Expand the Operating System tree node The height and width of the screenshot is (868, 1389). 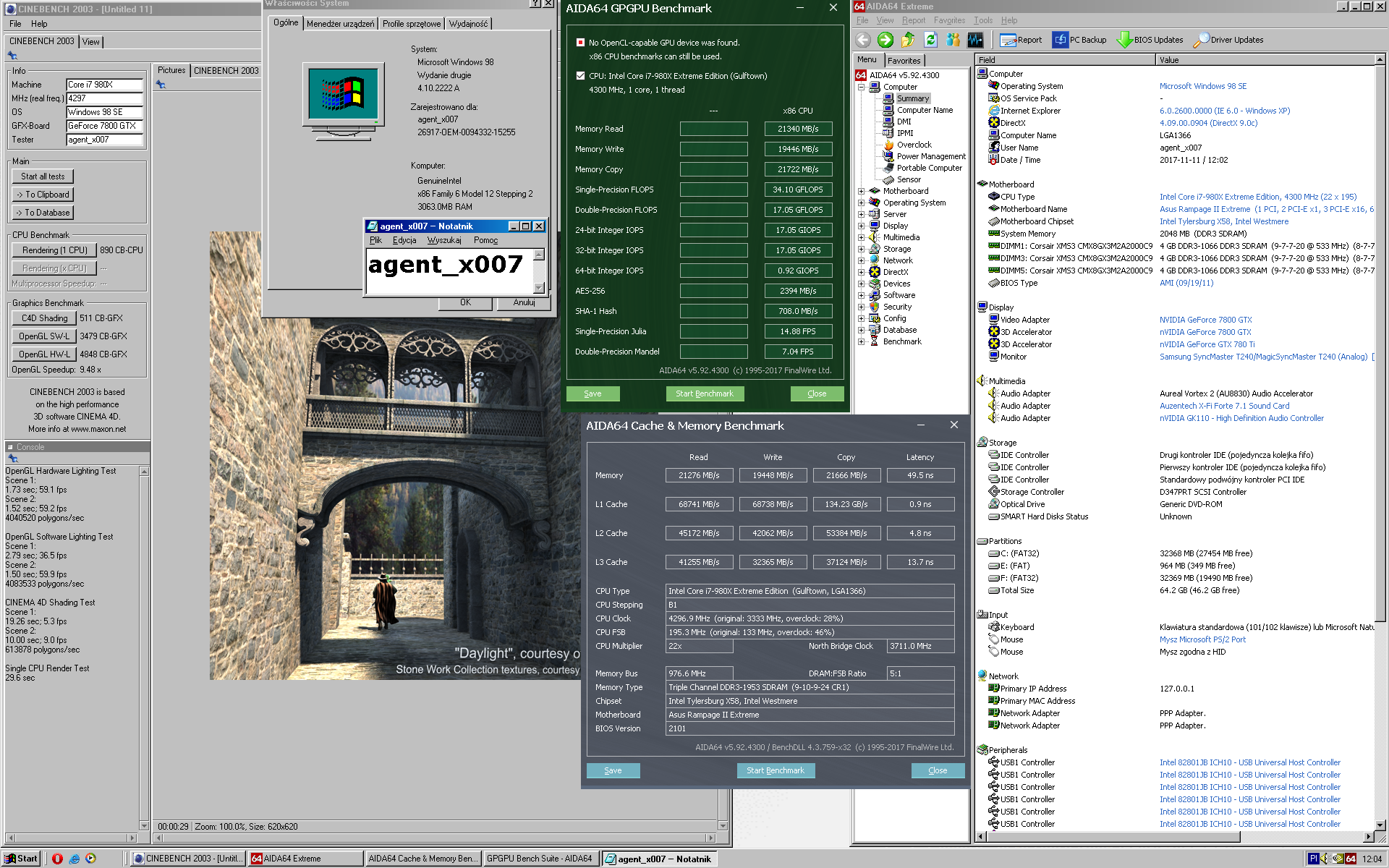(862, 203)
